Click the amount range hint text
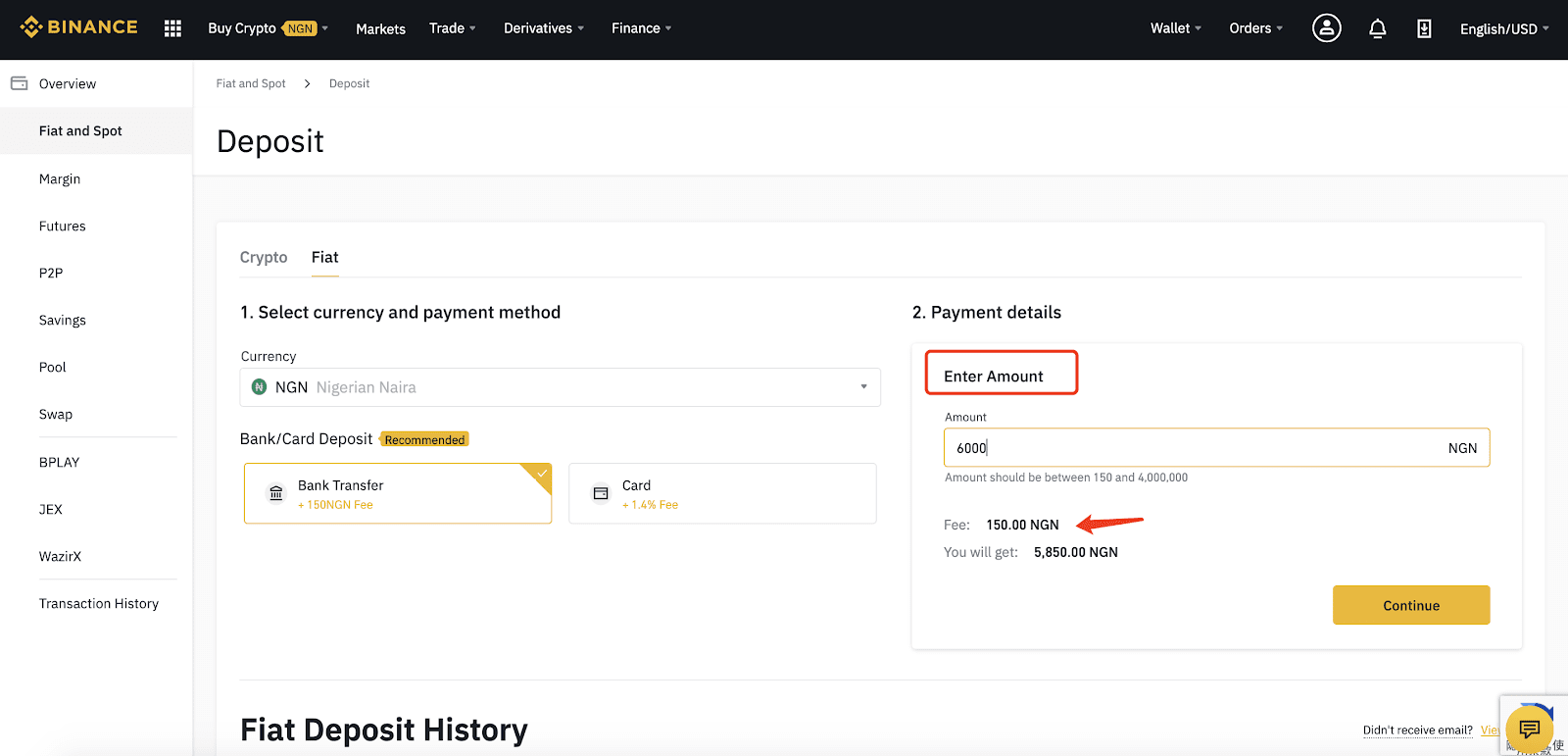The width and height of the screenshot is (1568, 756). pyautogui.click(x=1065, y=478)
